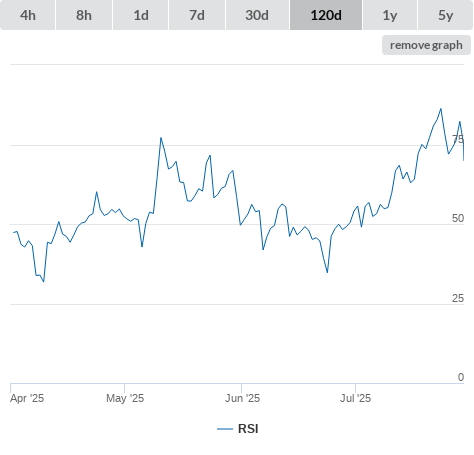The image size is (474, 455).
Task: Click the 75 value axis label
Action: 458,139
